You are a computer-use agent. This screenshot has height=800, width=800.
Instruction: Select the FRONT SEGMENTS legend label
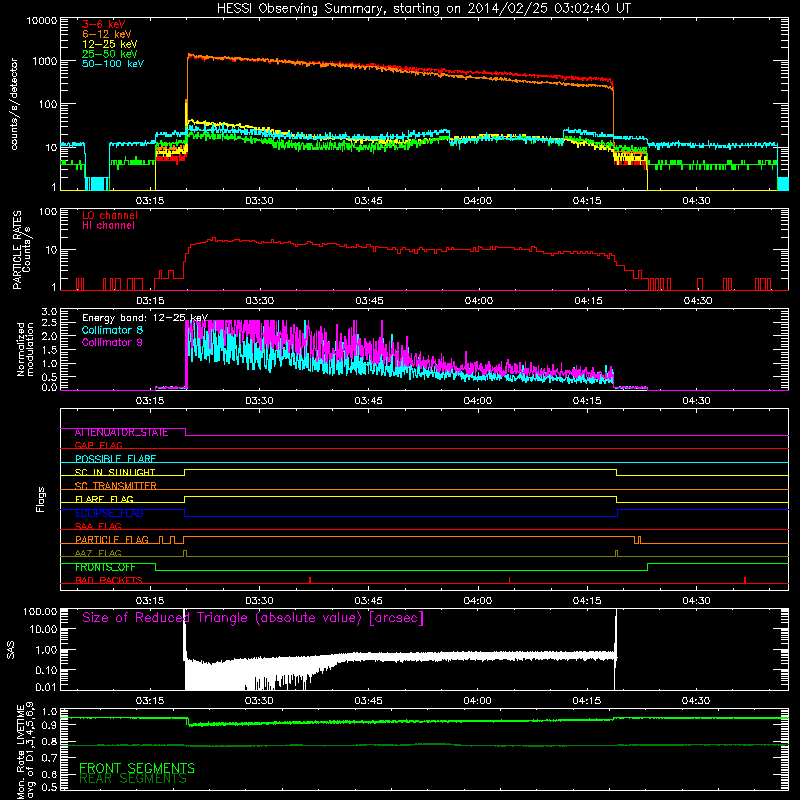coord(137,768)
